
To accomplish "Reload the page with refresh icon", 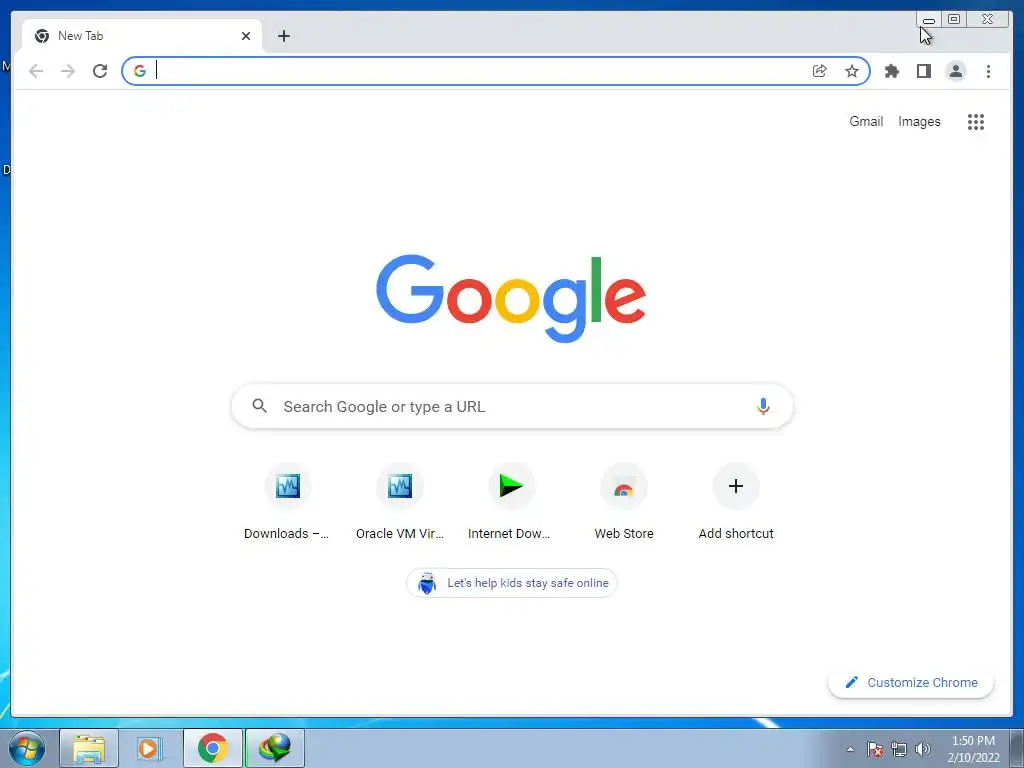I will [100, 71].
